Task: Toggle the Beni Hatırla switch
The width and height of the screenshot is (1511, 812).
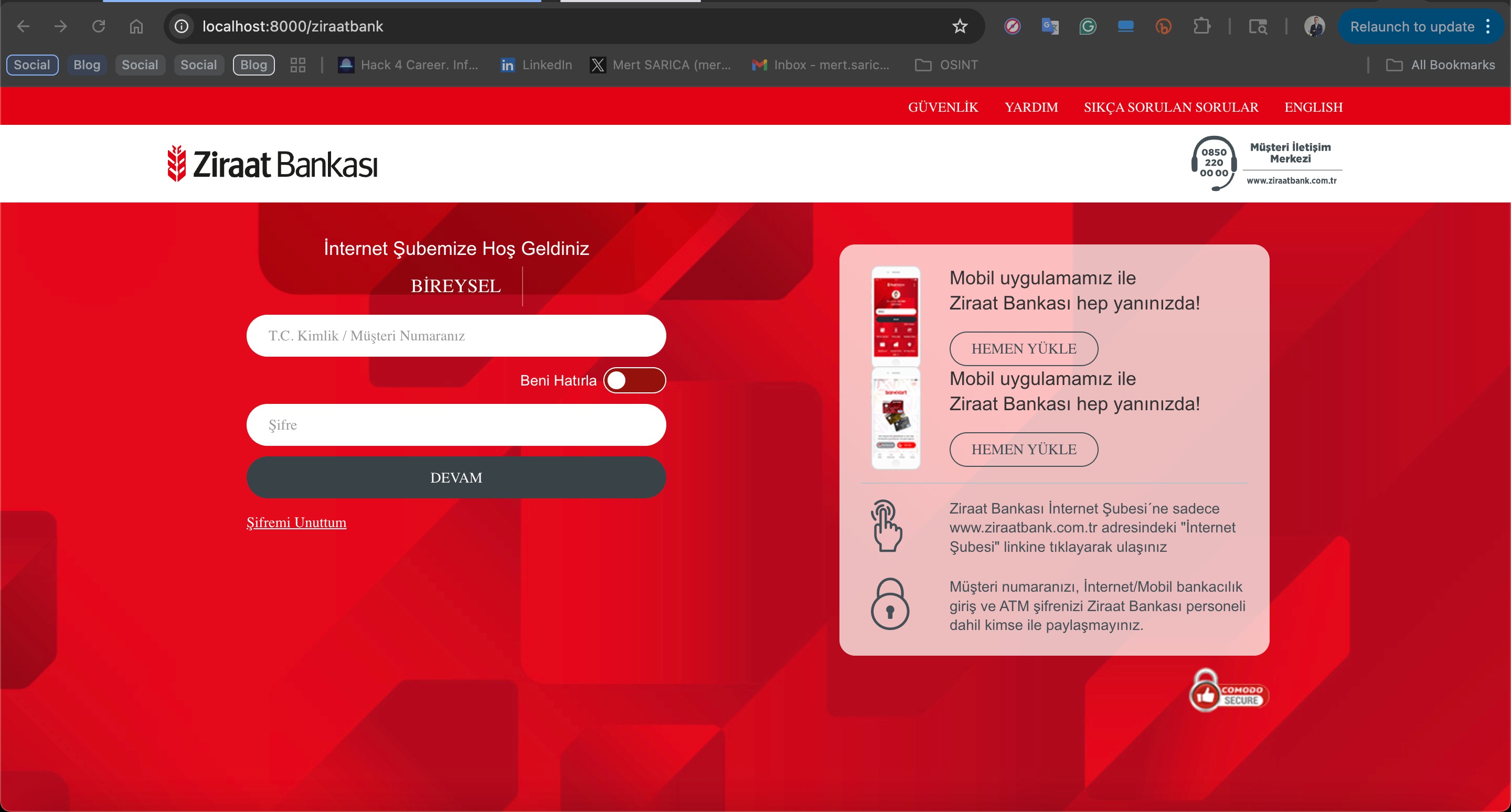Action: pyautogui.click(x=635, y=380)
